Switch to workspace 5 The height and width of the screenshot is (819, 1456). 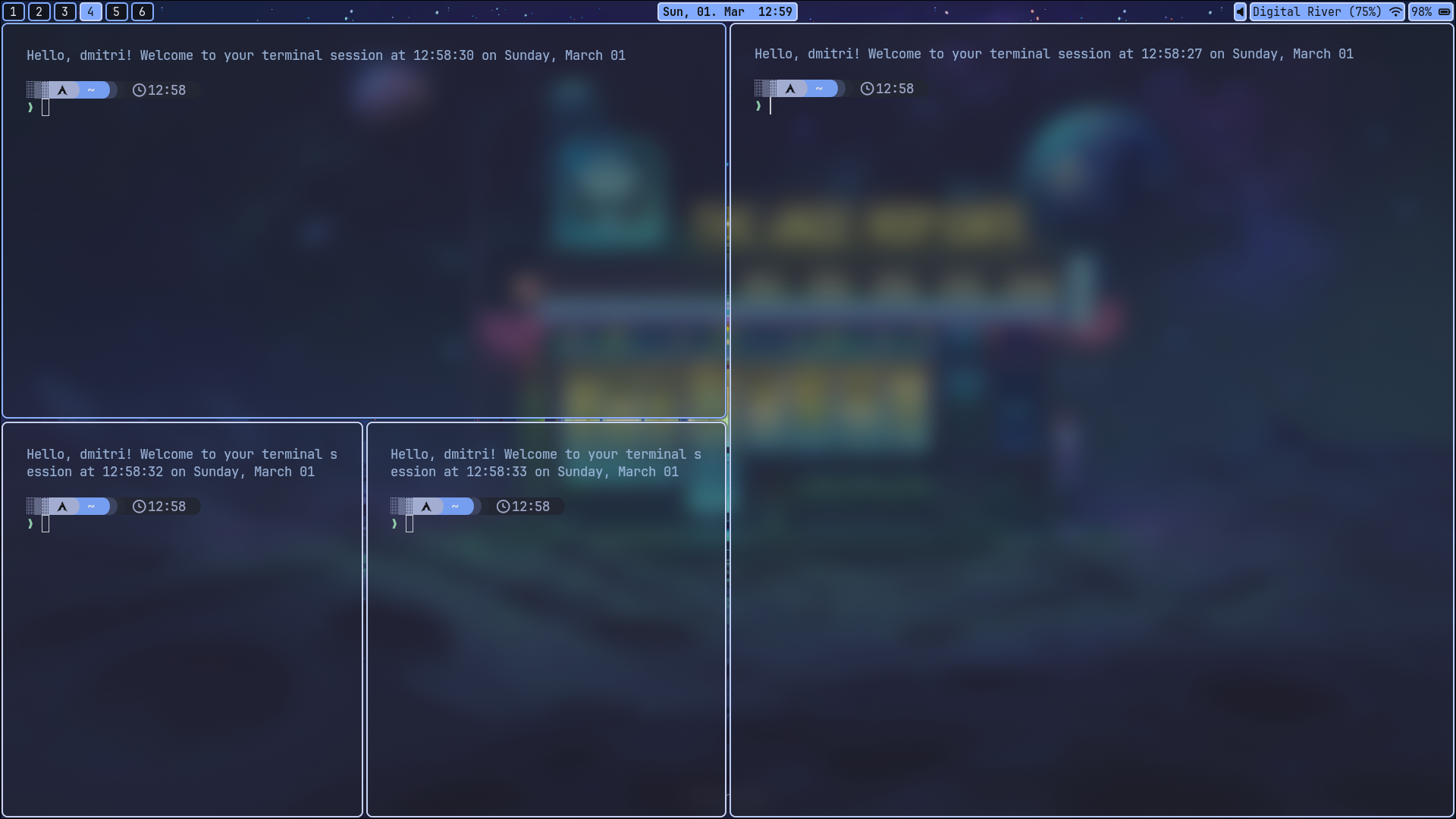pos(116,11)
